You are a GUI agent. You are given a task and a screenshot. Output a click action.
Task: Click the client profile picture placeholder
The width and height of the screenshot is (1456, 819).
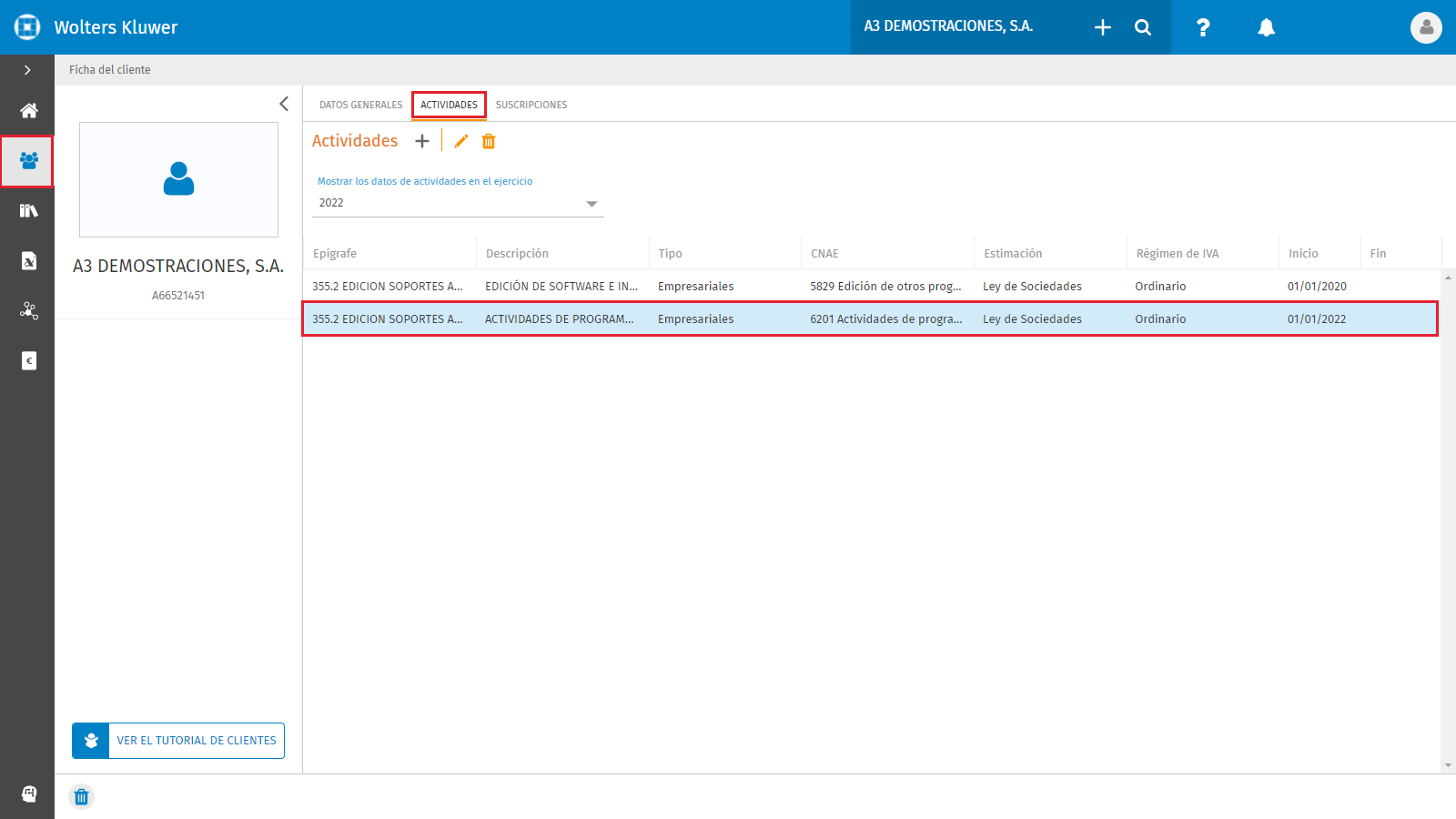pos(178,179)
